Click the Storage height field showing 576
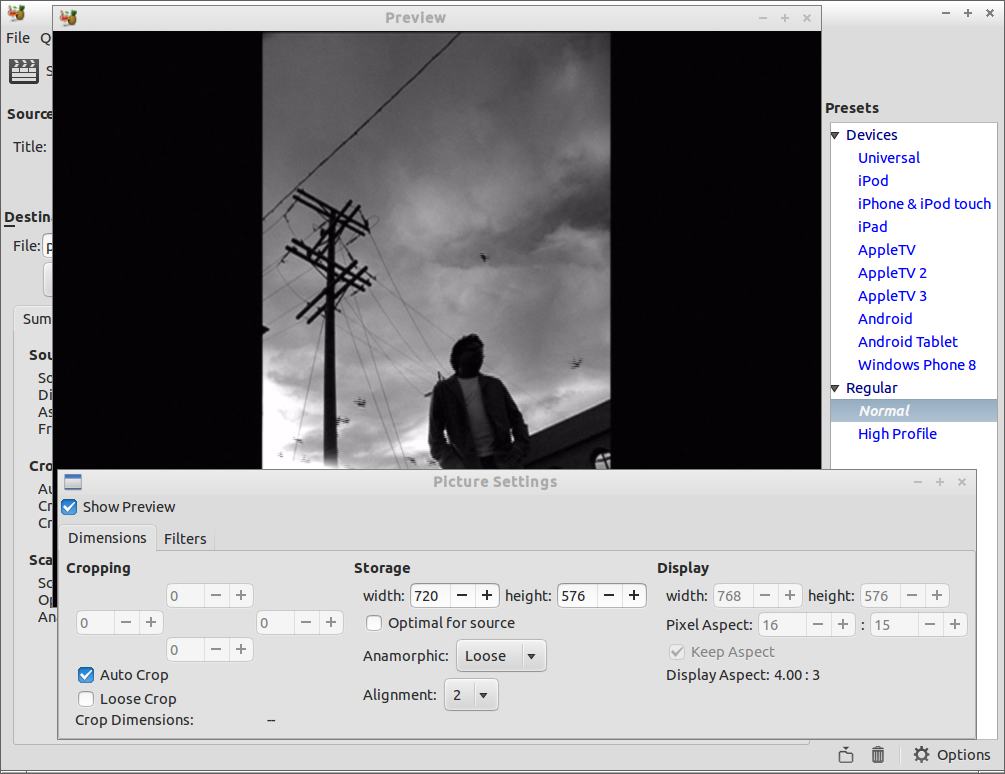 (x=577, y=596)
